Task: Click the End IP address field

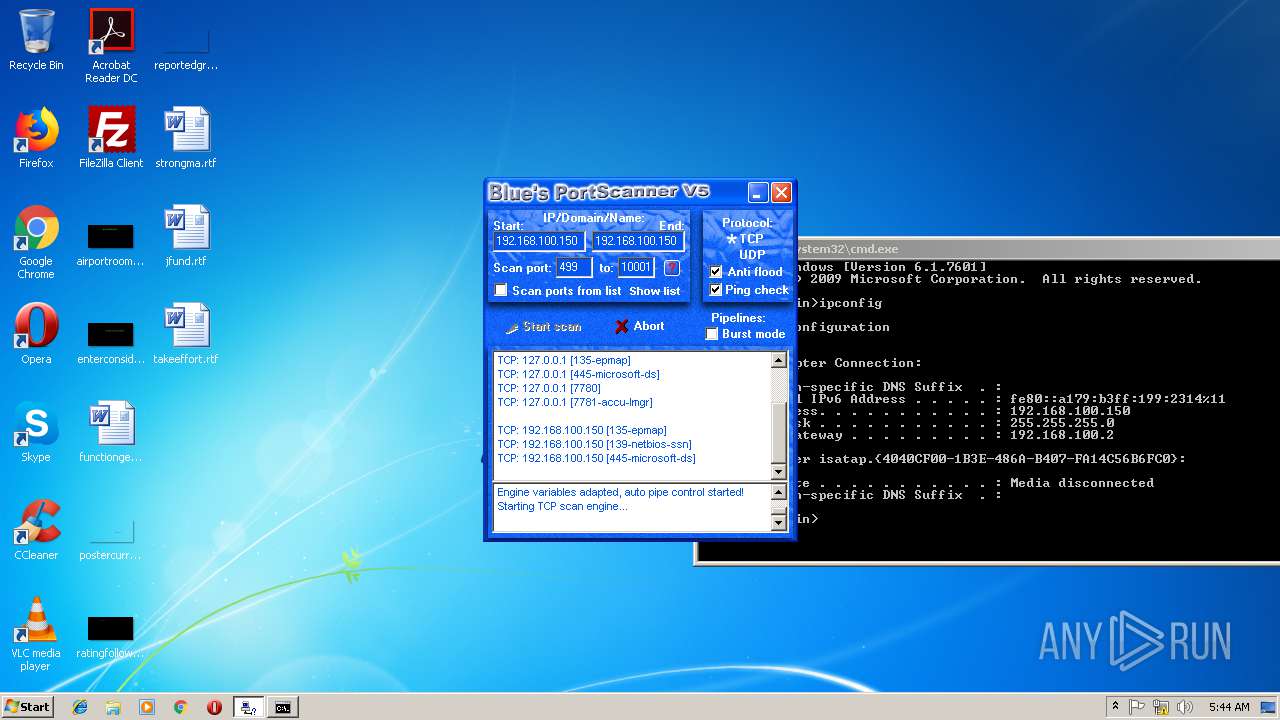Action: [637, 241]
